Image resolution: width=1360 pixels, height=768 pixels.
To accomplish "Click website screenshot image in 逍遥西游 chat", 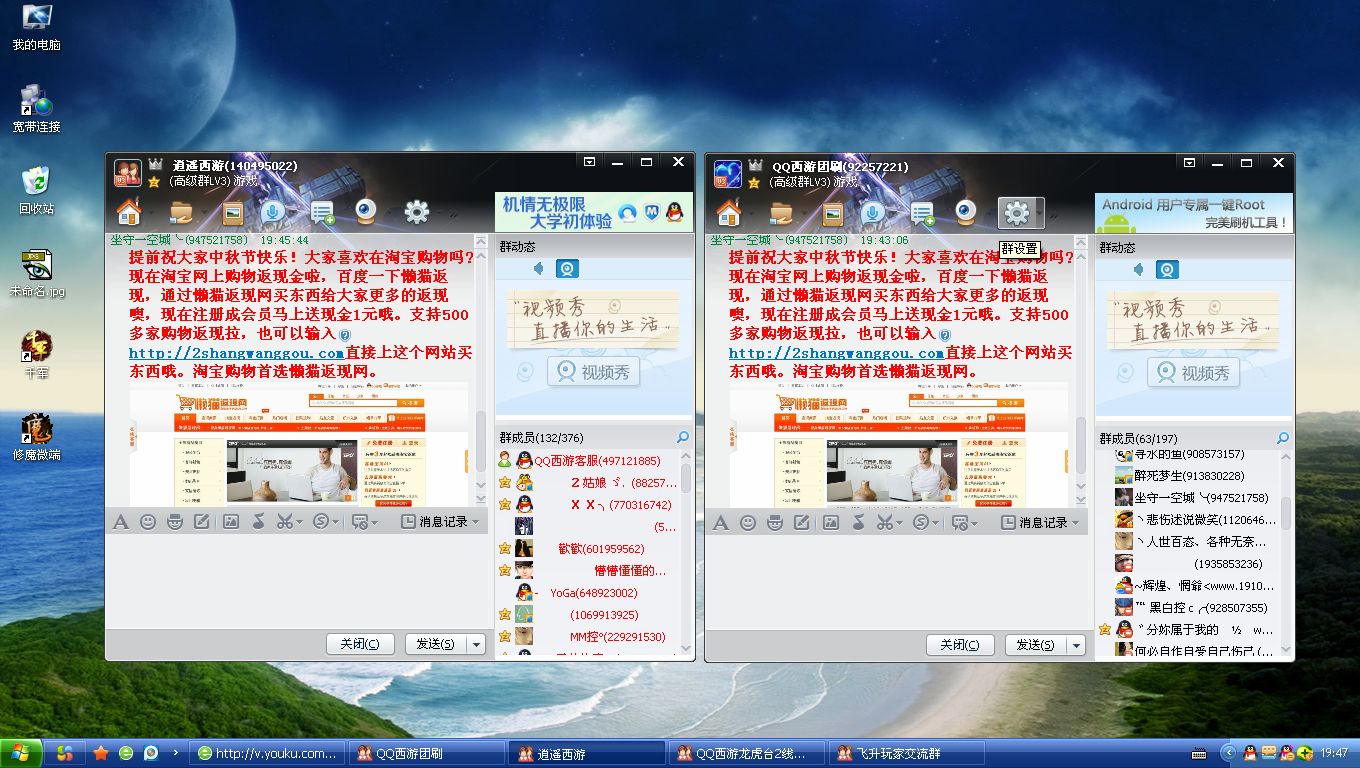I will click(299, 445).
